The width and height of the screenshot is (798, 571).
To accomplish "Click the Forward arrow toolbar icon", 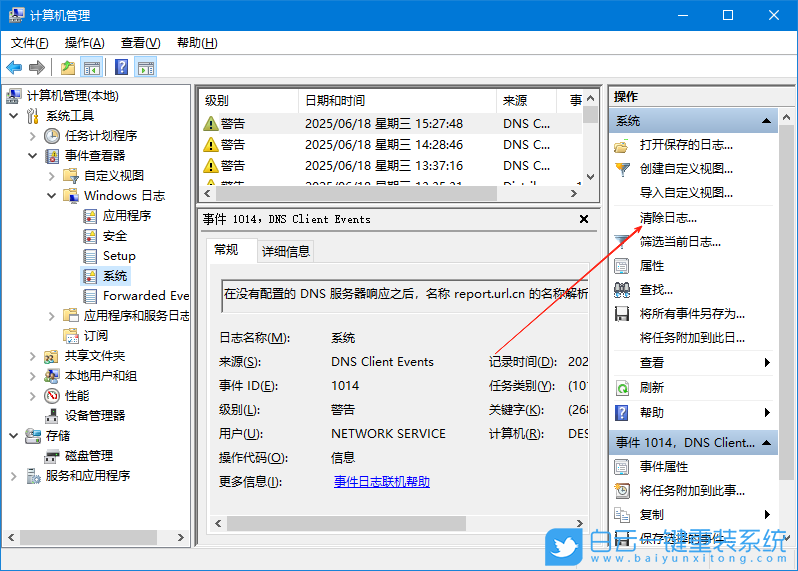I will pos(37,67).
